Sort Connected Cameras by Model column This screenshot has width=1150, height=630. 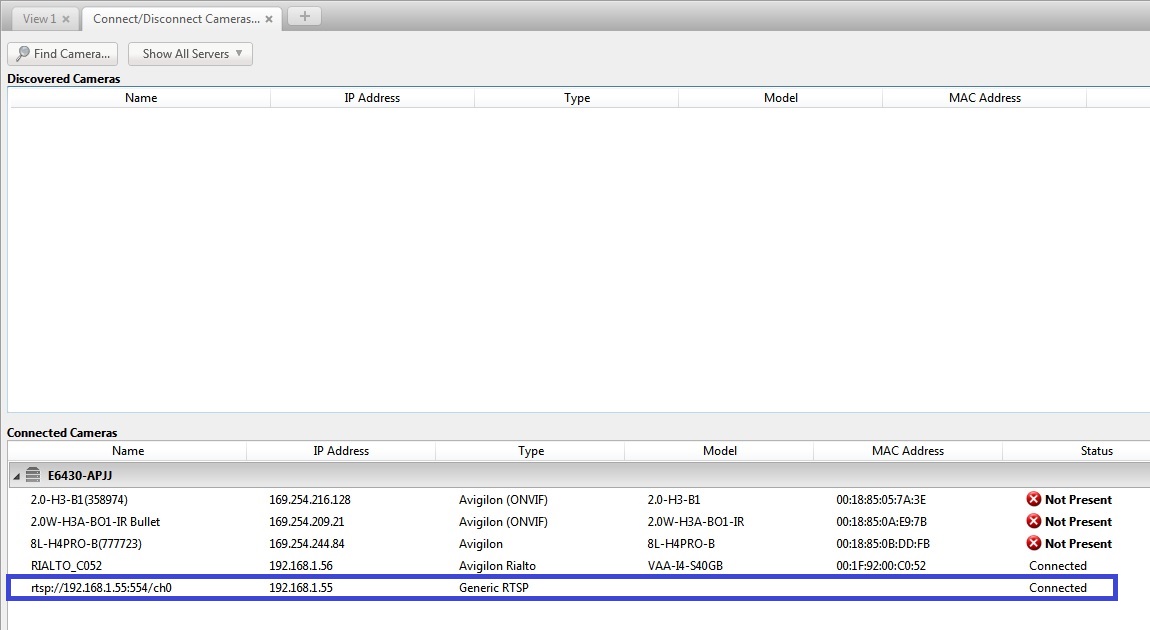719,451
